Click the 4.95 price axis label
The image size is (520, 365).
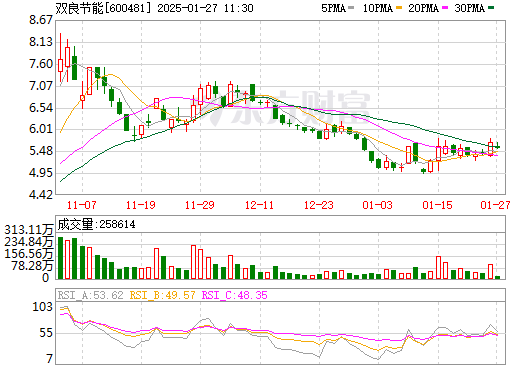[41, 173]
